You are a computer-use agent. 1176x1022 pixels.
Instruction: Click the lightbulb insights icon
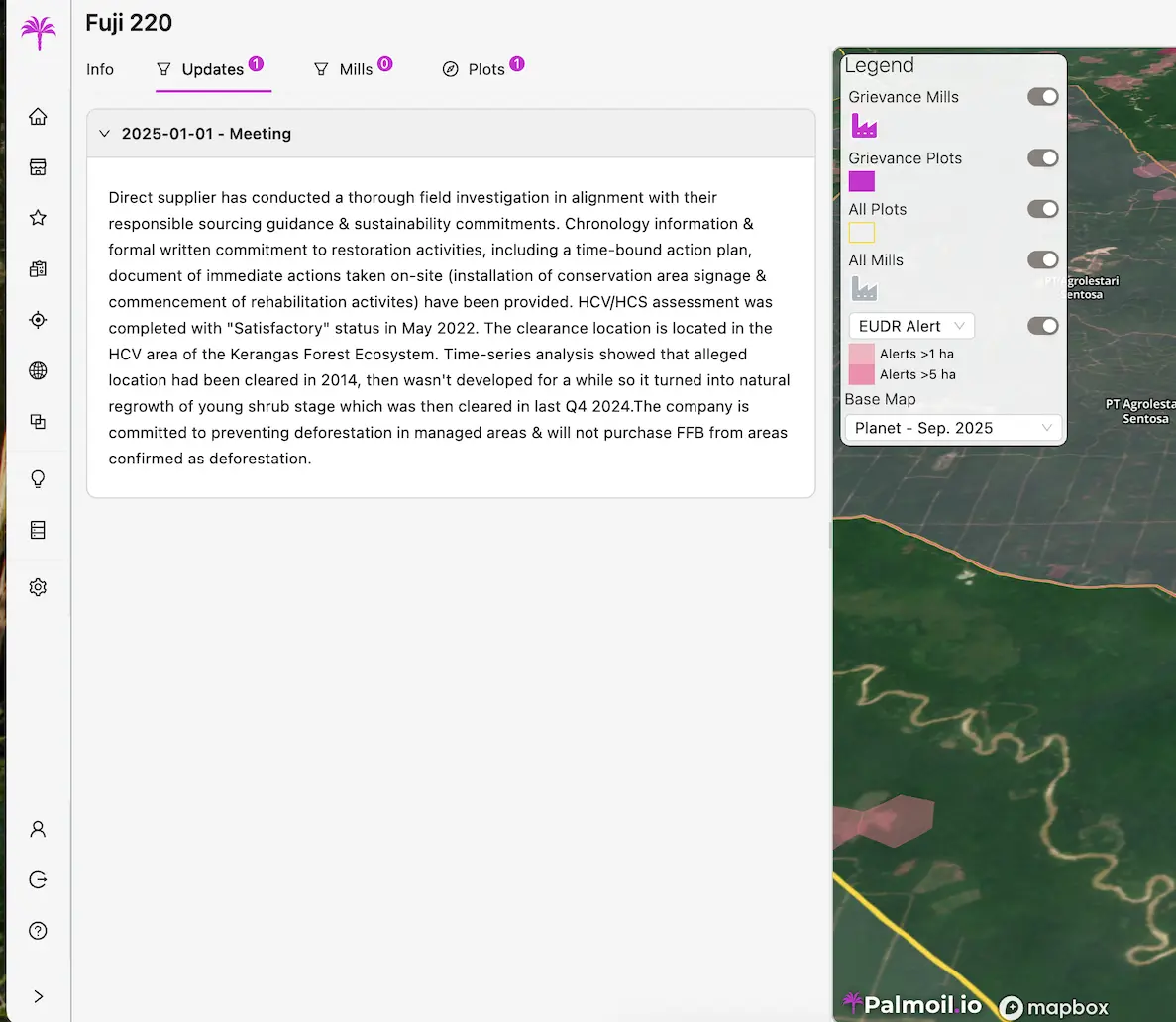[38, 479]
